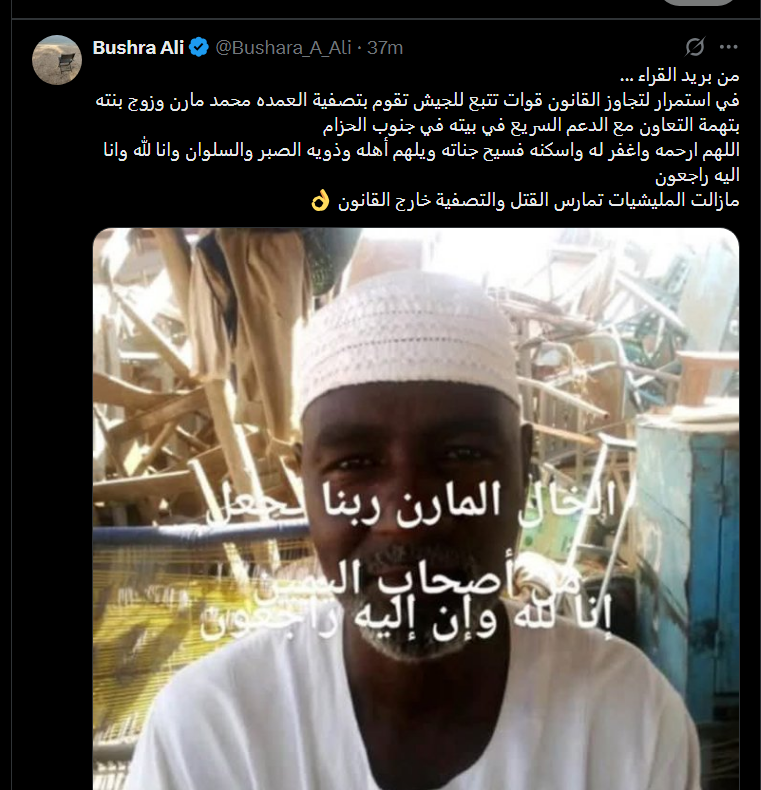The width and height of the screenshot is (761, 790).
Task: Open the Grok explain-post icon
Action: (694, 47)
